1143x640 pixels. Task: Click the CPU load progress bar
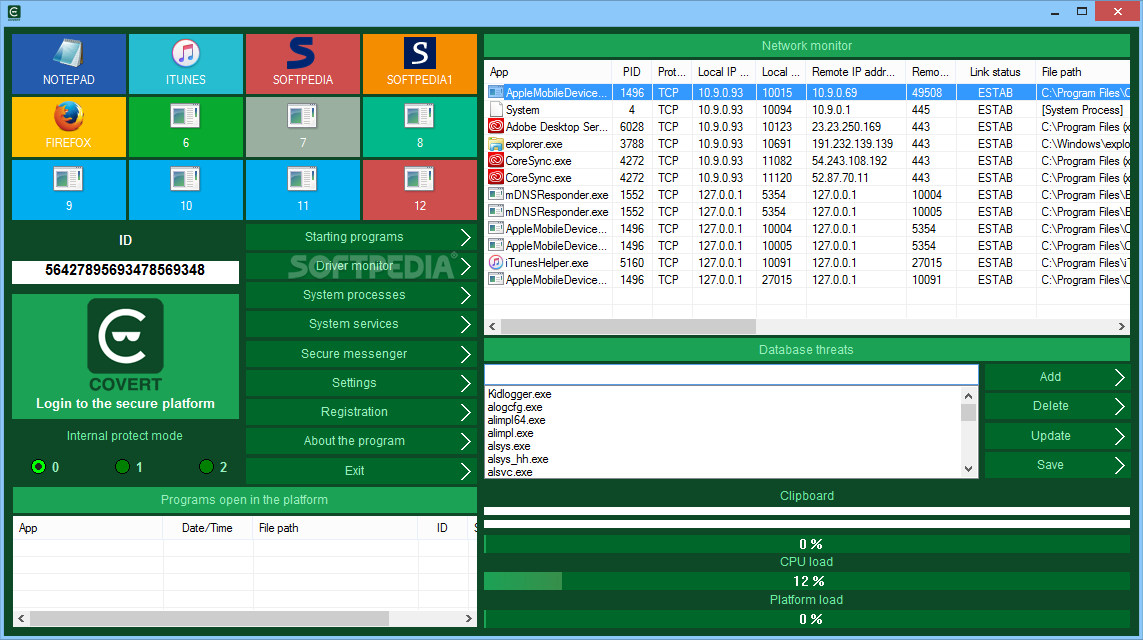807,581
